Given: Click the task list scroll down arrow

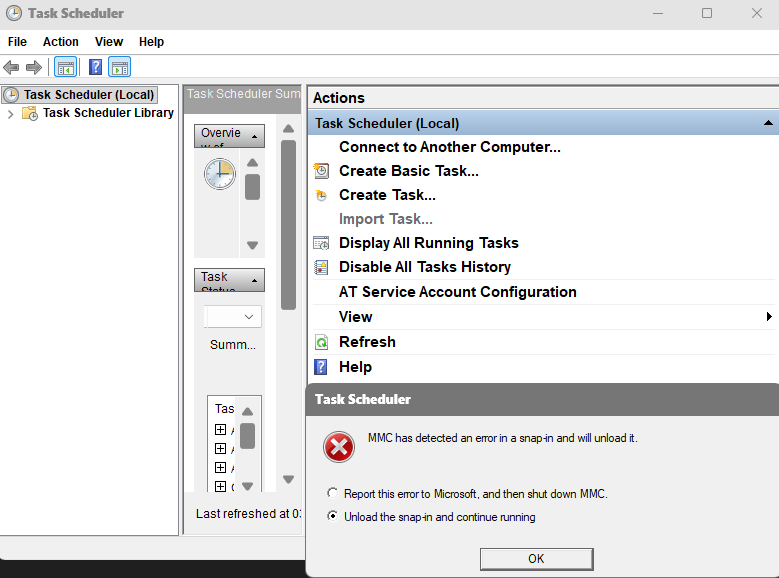Looking at the screenshot, I should click(x=247, y=486).
